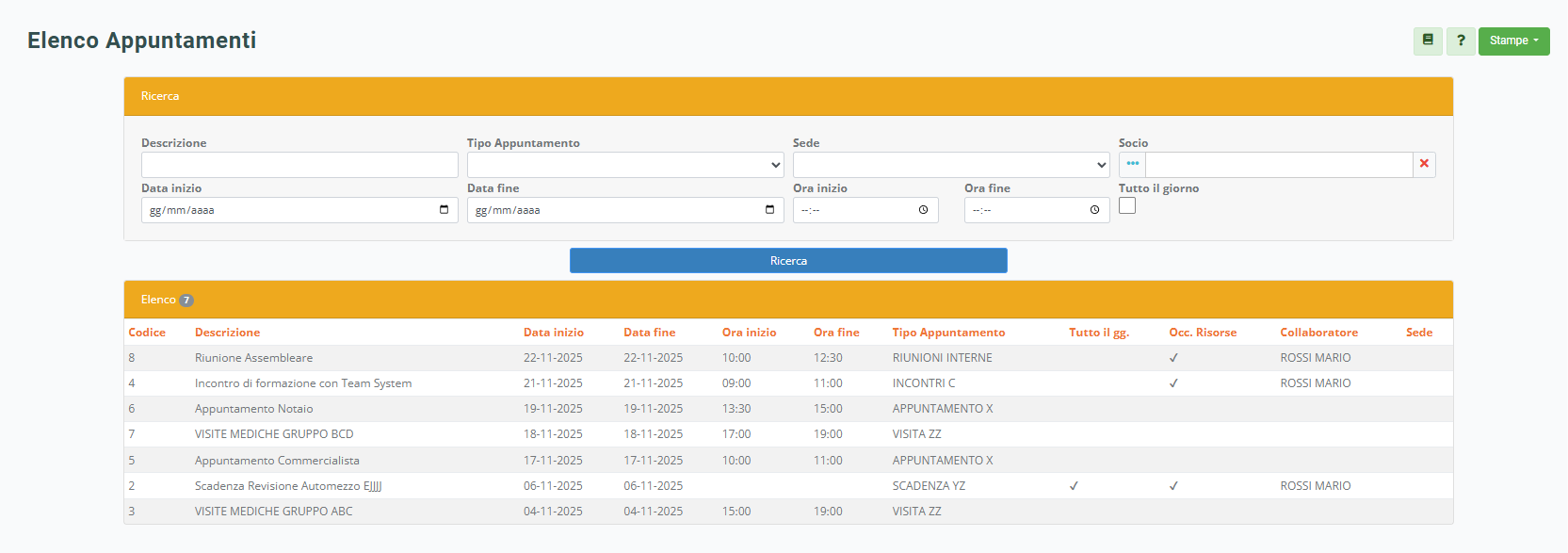Clear Socio field with red X
Image resolution: width=1568 pixels, height=553 pixels.
coord(1424,165)
